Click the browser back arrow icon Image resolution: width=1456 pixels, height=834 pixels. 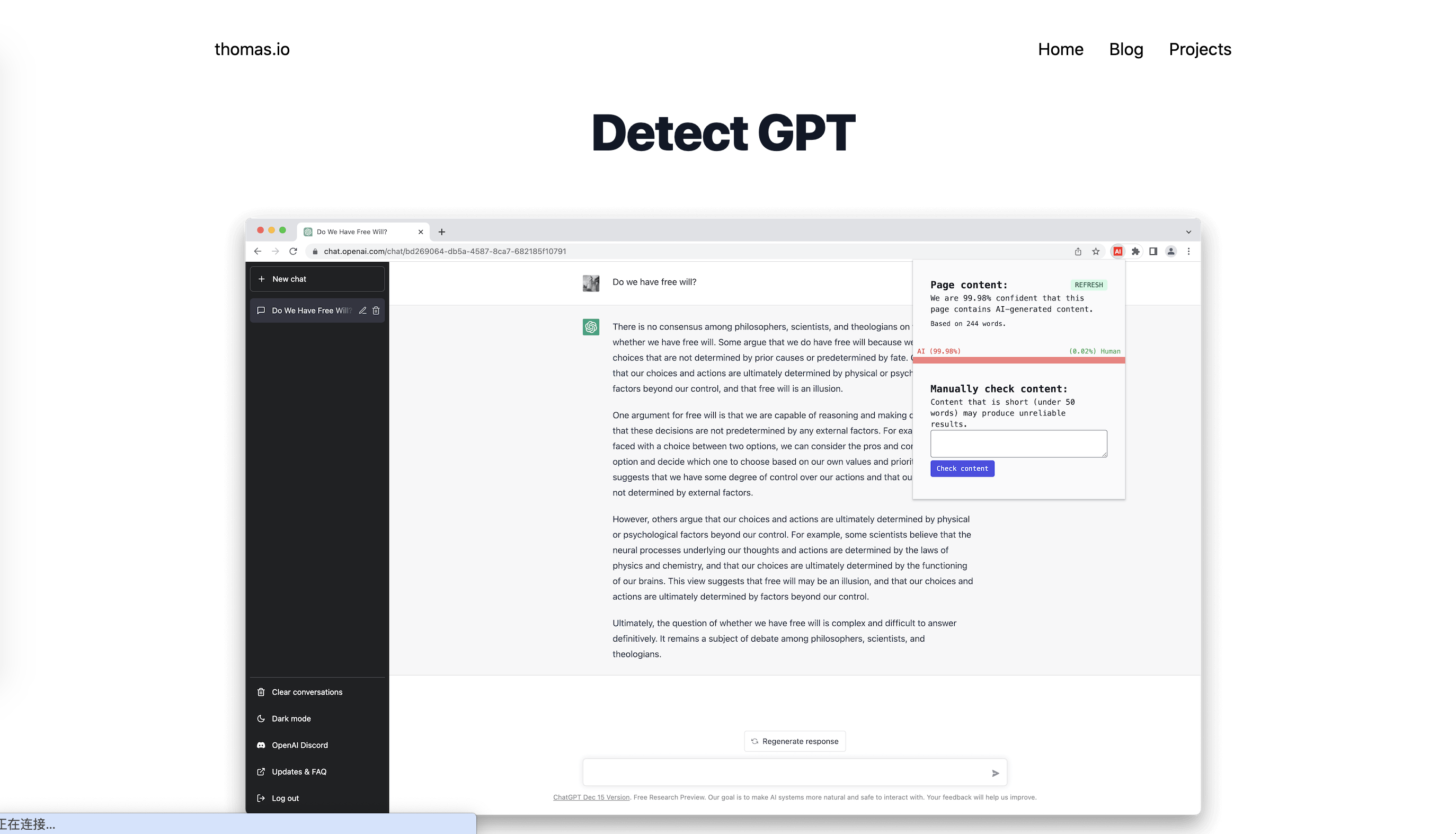pos(258,251)
